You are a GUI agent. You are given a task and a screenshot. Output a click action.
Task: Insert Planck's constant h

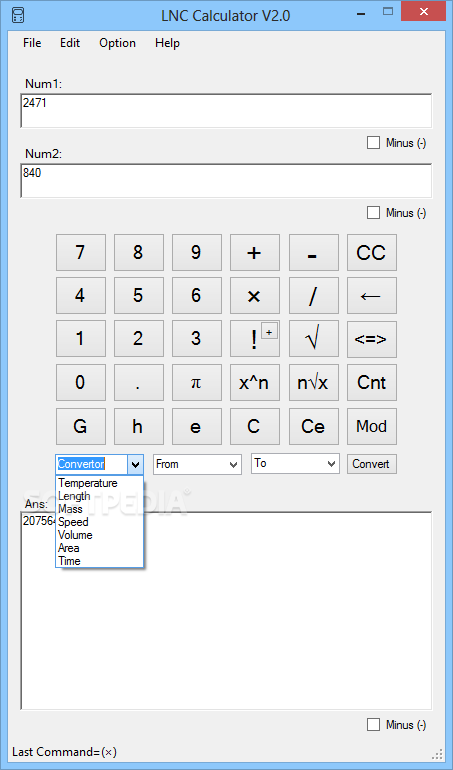coord(139,426)
